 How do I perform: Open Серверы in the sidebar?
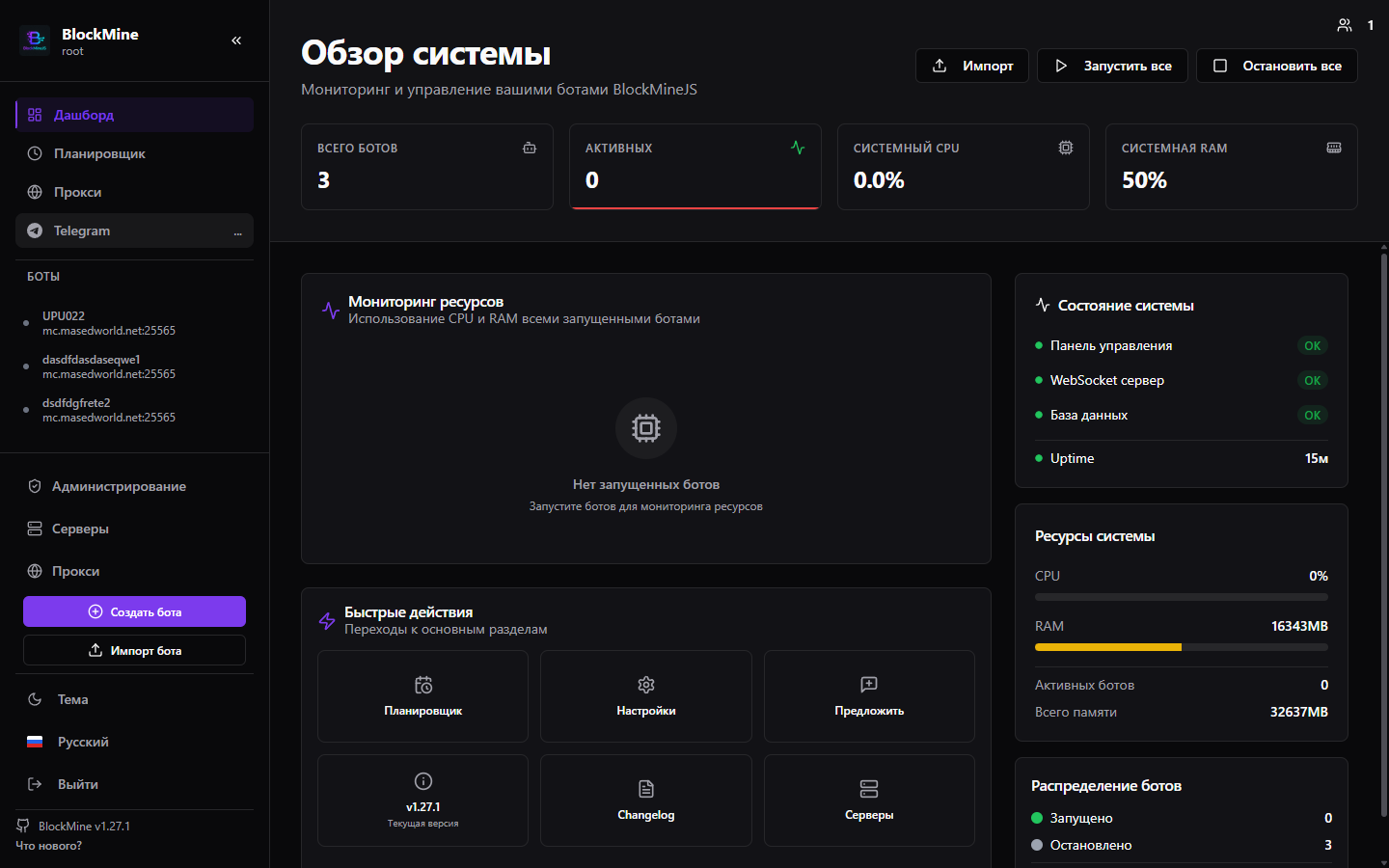tap(134, 529)
